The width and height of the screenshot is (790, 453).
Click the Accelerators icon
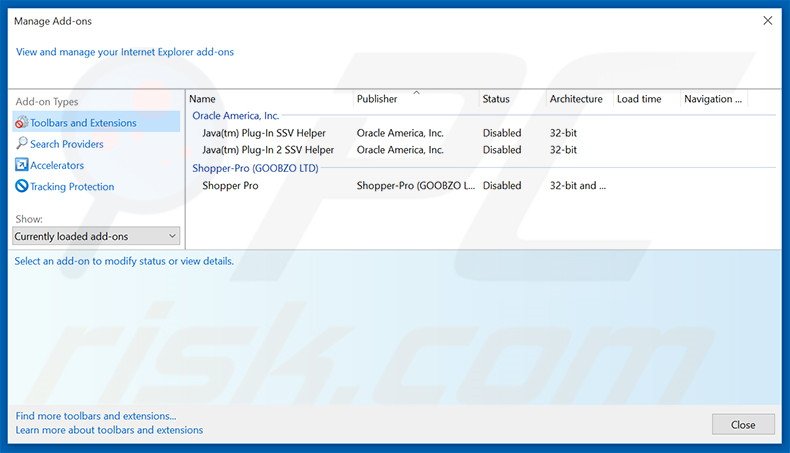(21, 165)
